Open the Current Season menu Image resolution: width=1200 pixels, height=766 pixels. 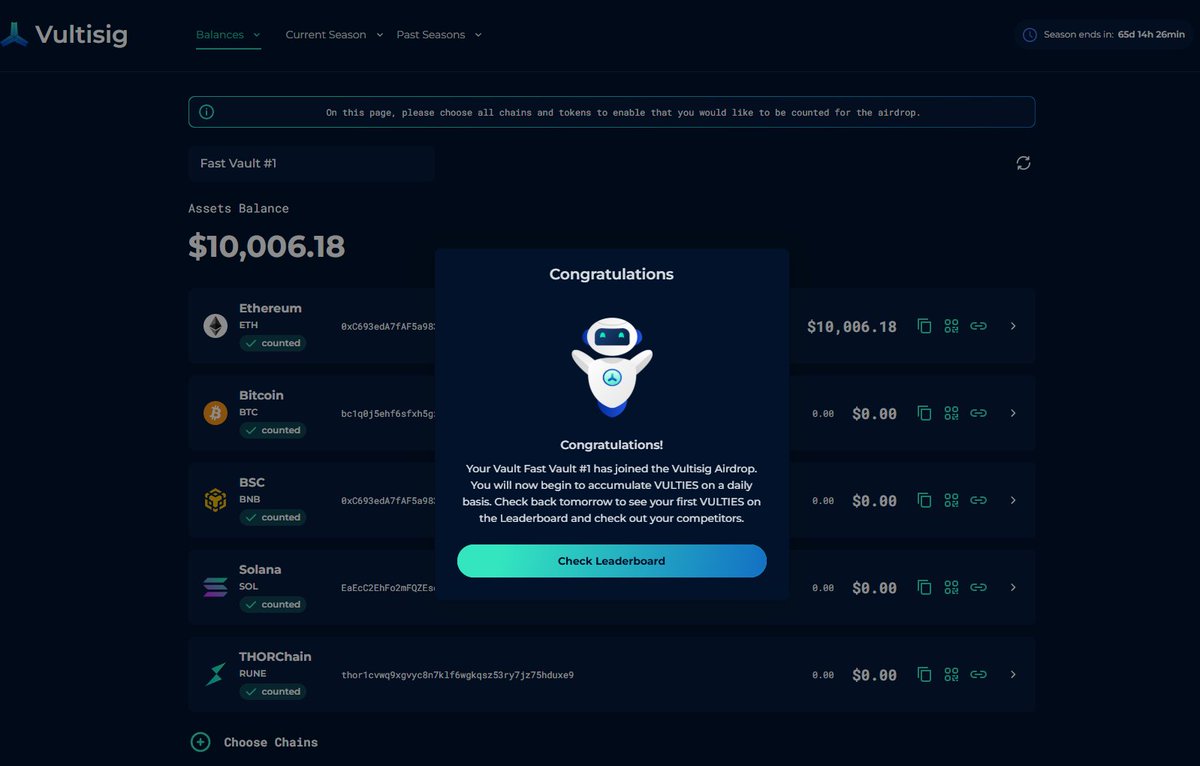(x=326, y=35)
